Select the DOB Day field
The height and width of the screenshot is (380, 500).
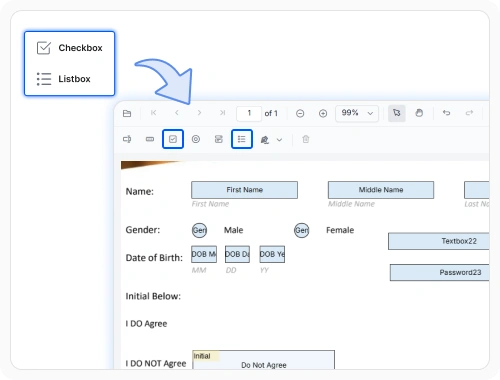[x=237, y=254]
